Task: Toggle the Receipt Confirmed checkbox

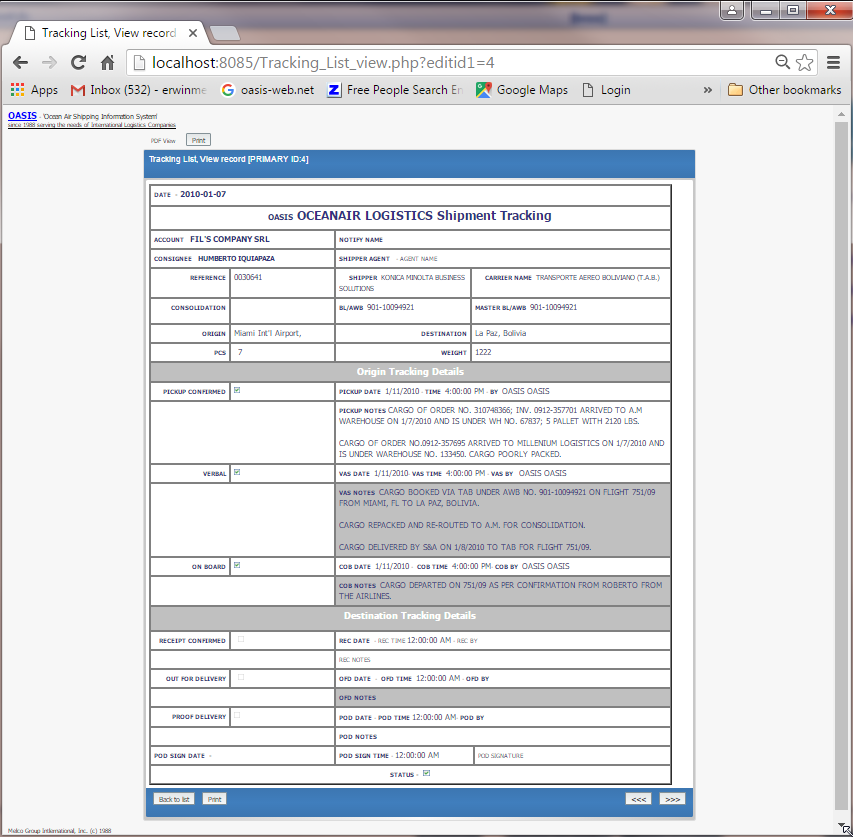Action: [241, 640]
